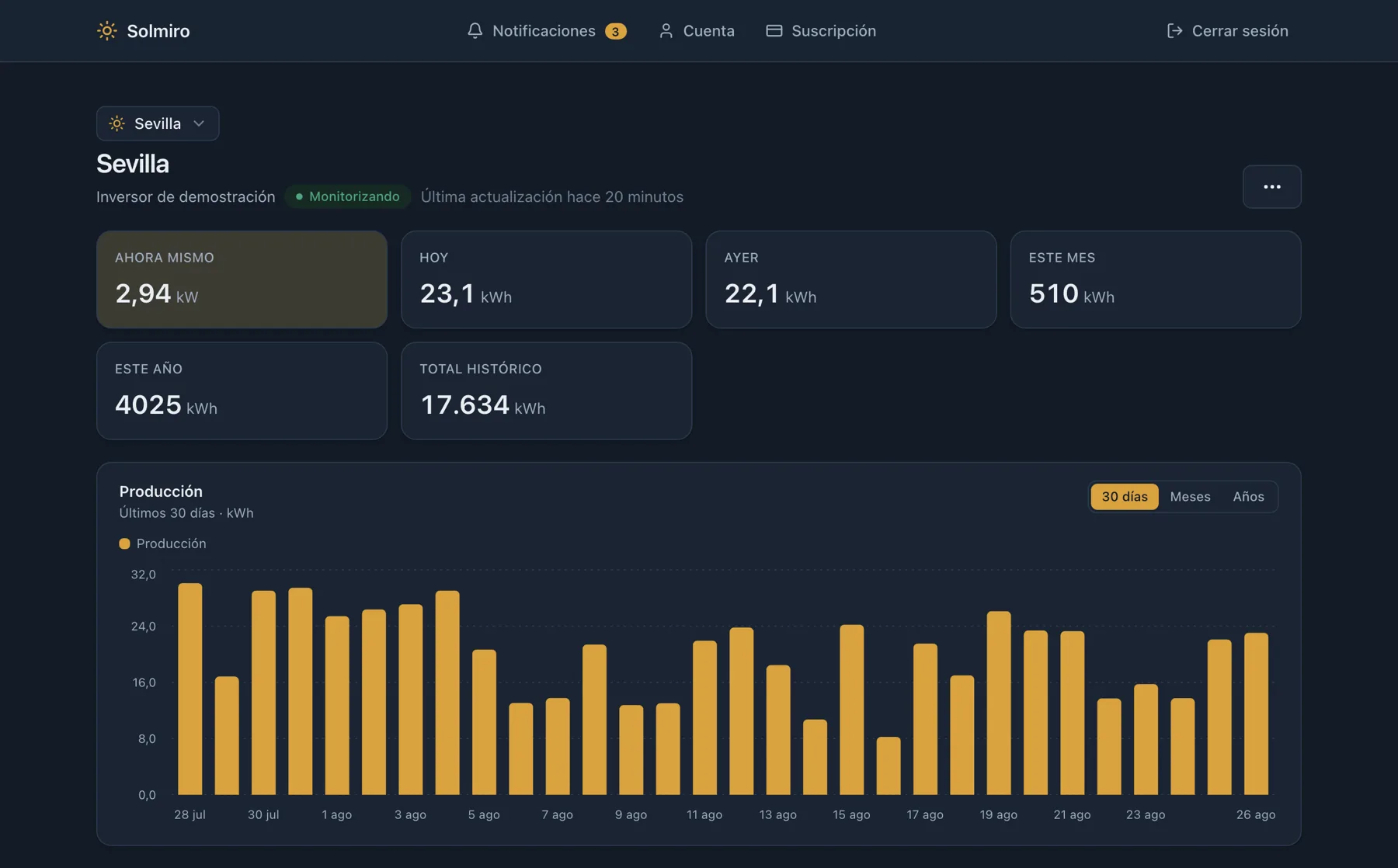The width and height of the screenshot is (1398, 868).
Task: Click the Sevilla page heading
Action: click(x=133, y=164)
